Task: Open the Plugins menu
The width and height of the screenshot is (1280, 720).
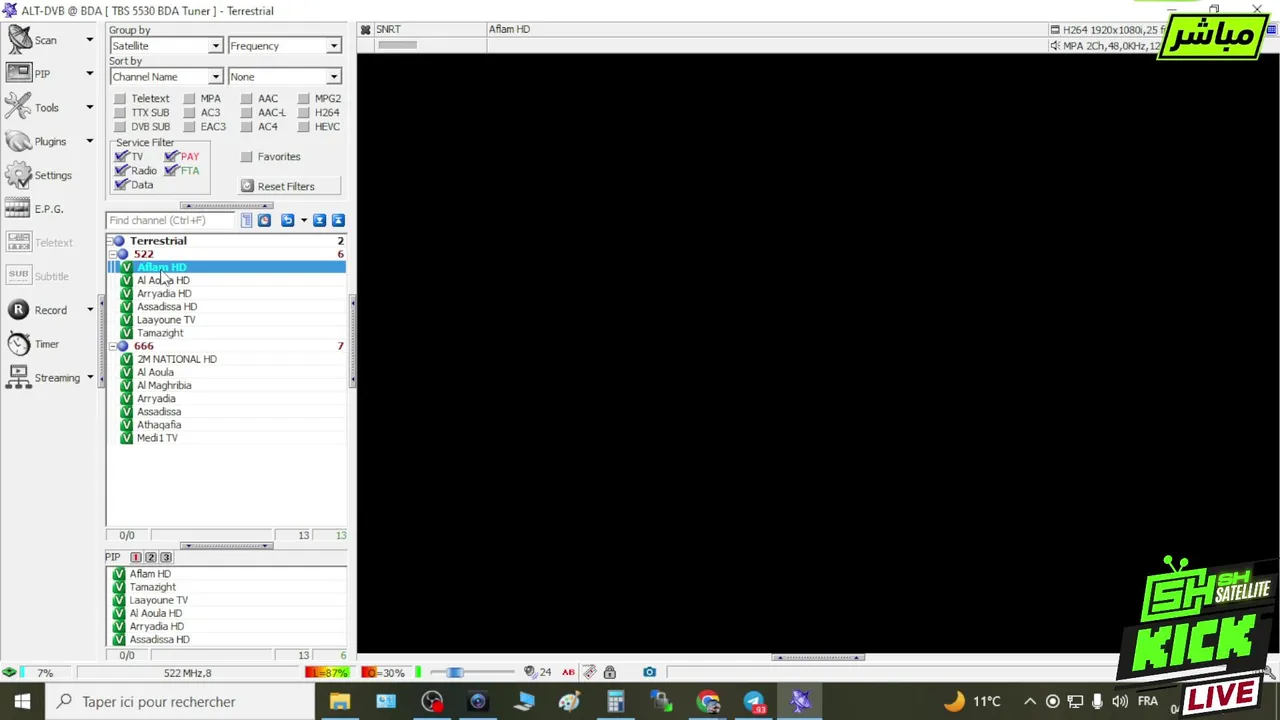Action: tap(50, 142)
